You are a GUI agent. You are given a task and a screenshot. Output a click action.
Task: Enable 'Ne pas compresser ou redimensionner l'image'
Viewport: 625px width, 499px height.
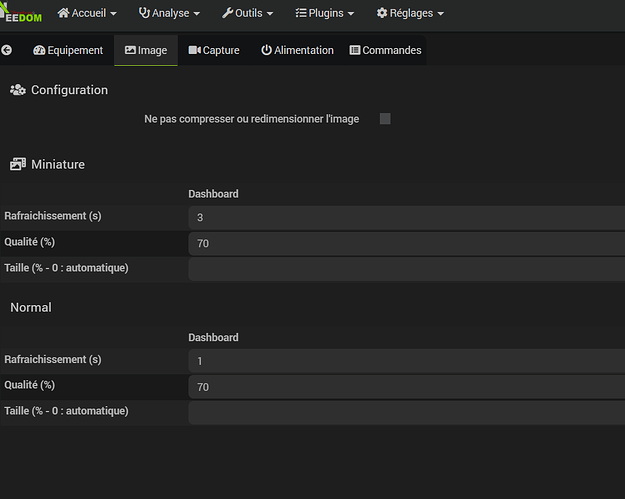click(x=385, y=119)
